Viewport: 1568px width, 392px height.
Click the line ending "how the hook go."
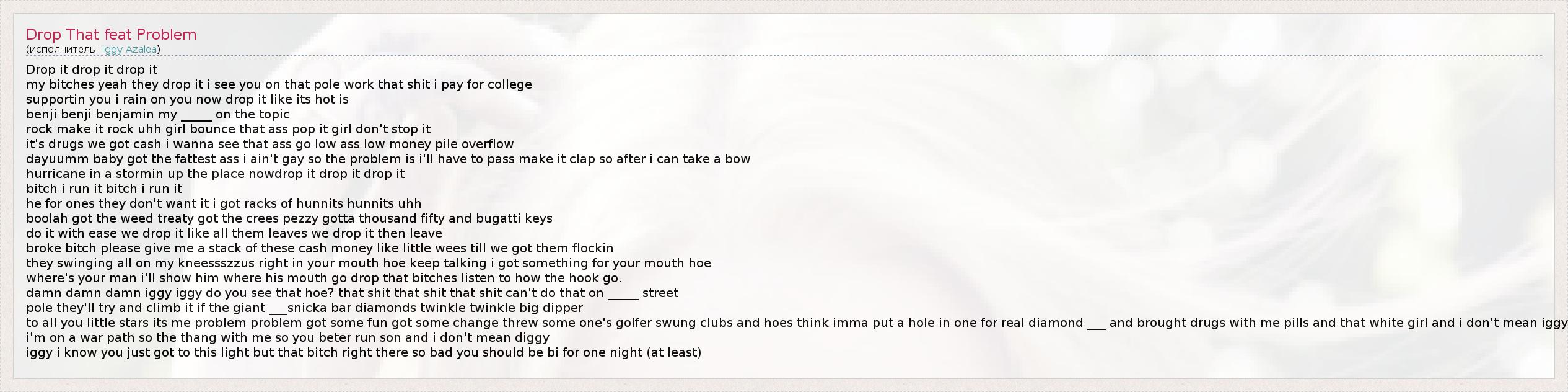(x=323, y=278)
